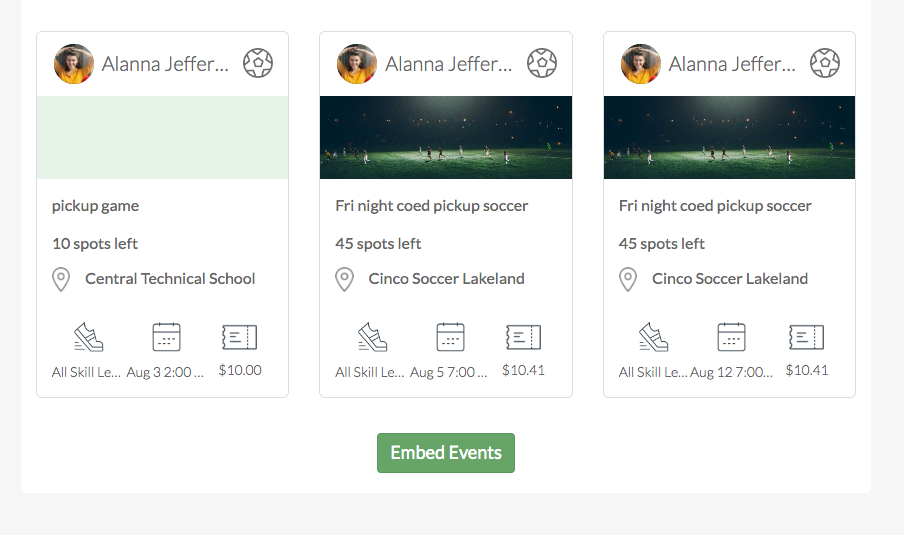Click location pin on Aug 12 Cinco Soccer card
The width and height of the screenshot is (904, 535).
pos(628,280)
